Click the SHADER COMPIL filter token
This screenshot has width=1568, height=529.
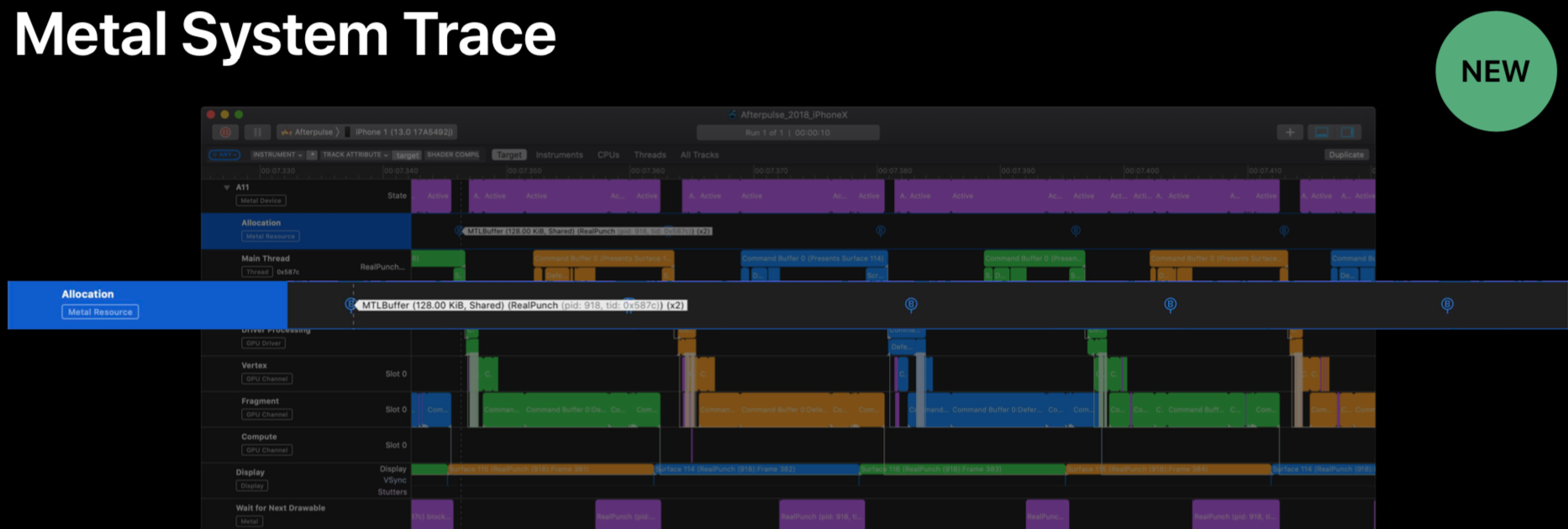(453, 155)
